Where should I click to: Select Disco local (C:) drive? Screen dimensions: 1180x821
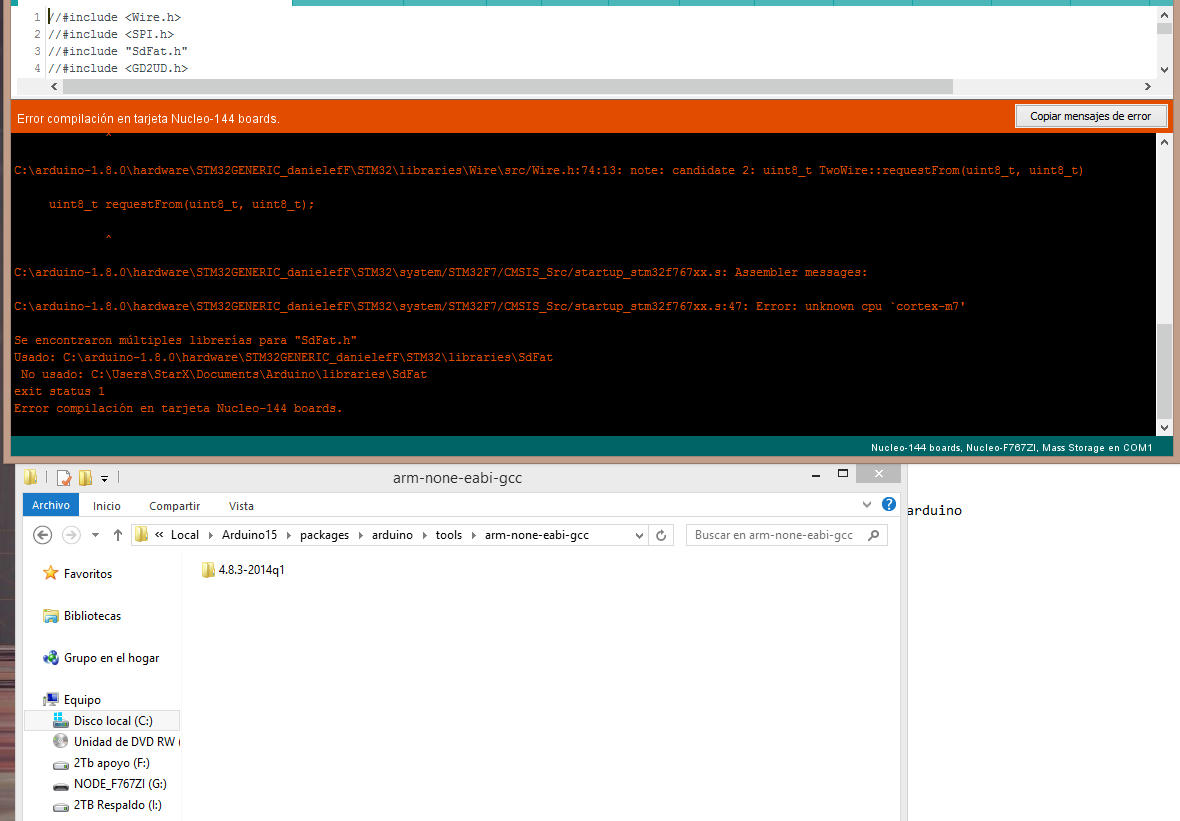click(102, 721)
